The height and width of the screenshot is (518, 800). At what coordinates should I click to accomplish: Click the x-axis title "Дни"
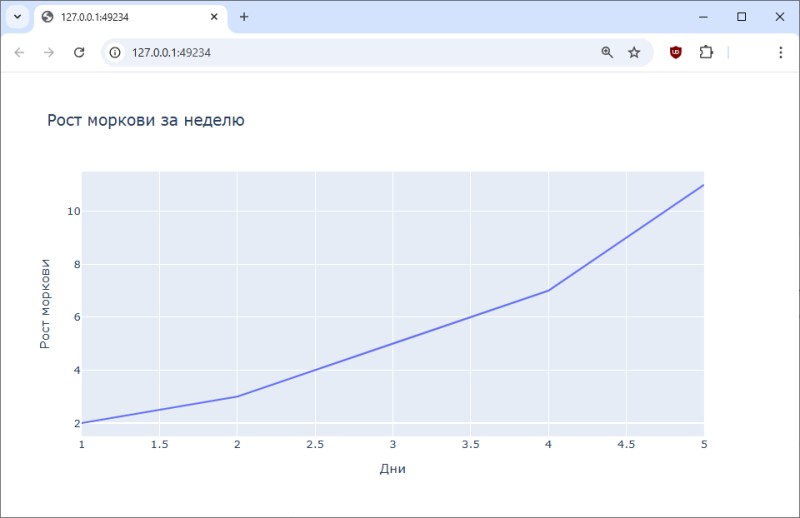392,469
